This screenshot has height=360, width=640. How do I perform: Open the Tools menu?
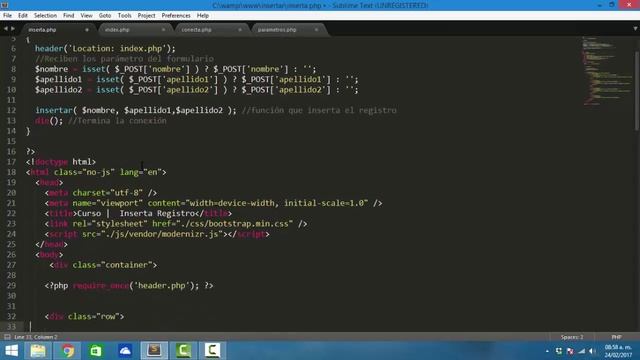pyautogui.click(x=124, y=16)
